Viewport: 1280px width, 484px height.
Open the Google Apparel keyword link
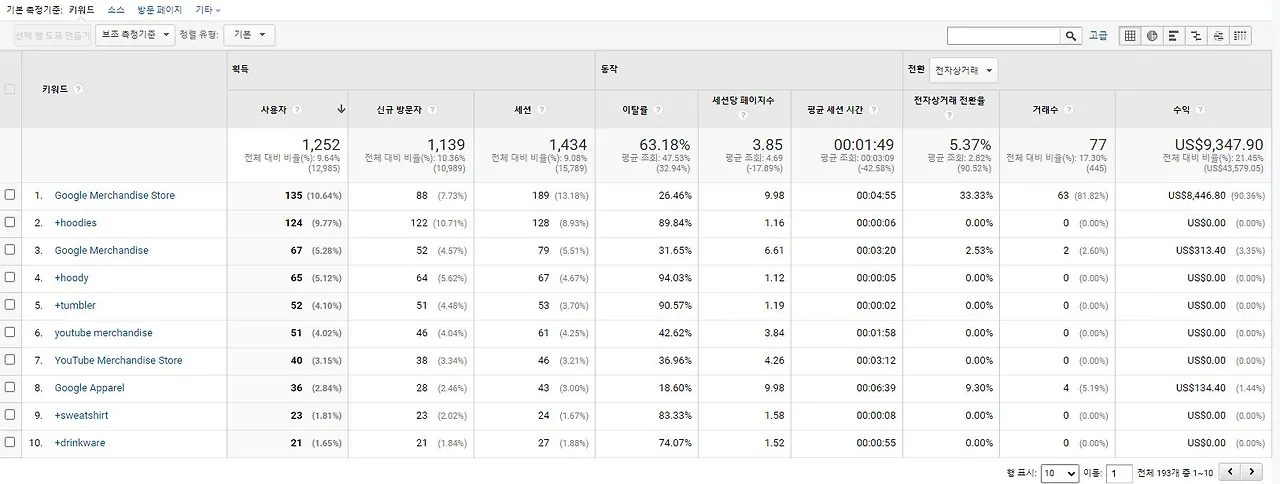pyautogui.click(x=88, y=387)
